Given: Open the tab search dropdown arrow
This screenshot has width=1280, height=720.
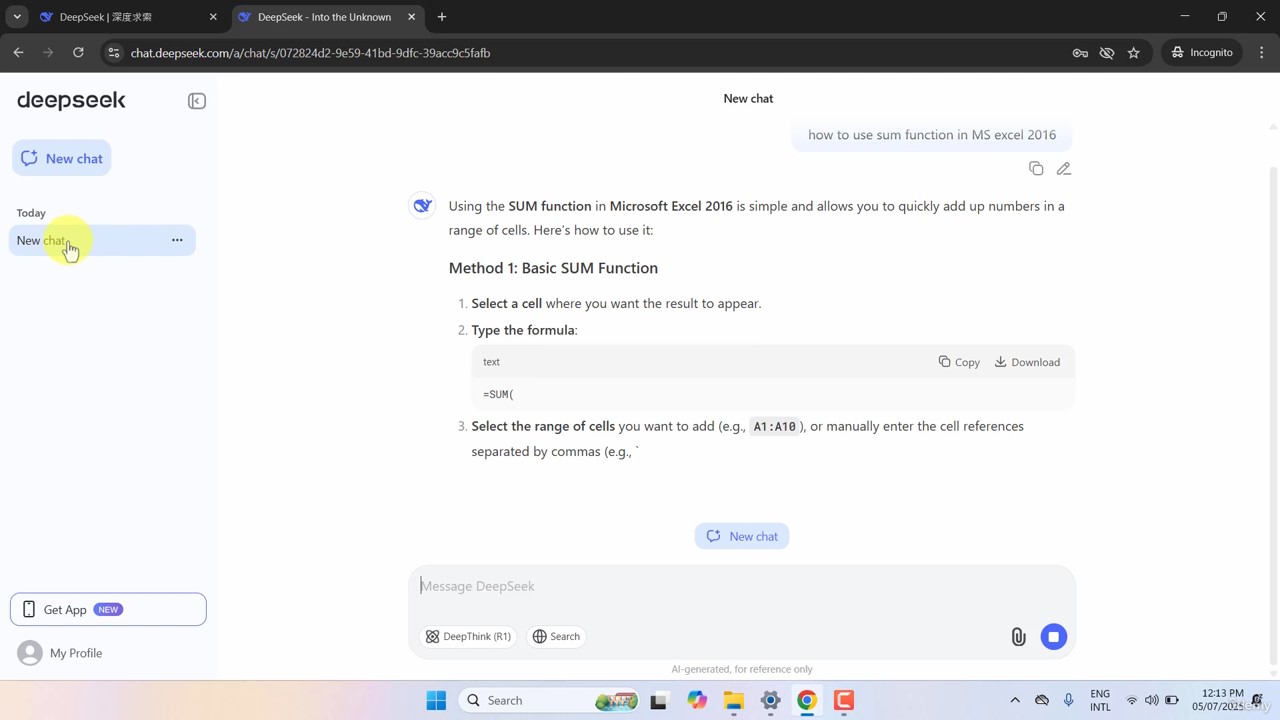Looking at the screenshot, I should point(17,17).
